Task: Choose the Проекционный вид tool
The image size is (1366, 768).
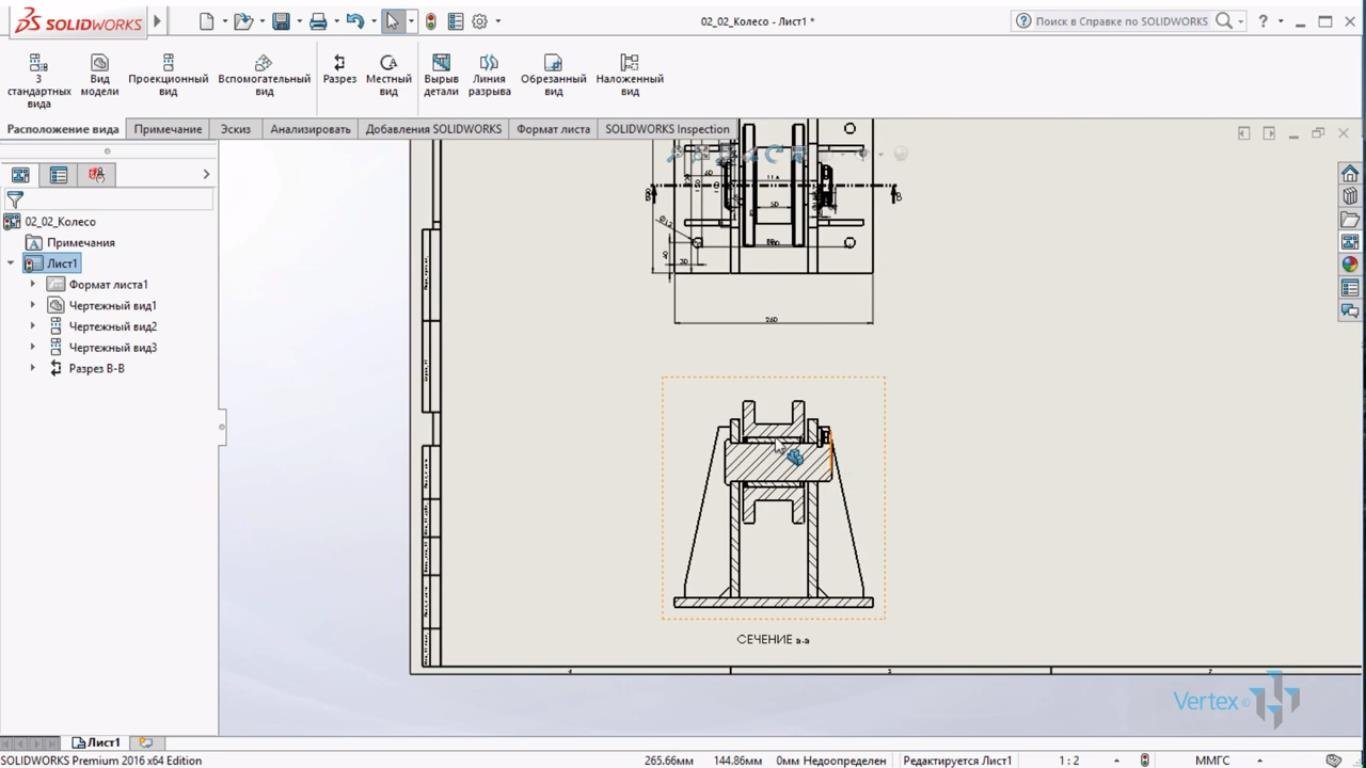Action: (168, 70)
